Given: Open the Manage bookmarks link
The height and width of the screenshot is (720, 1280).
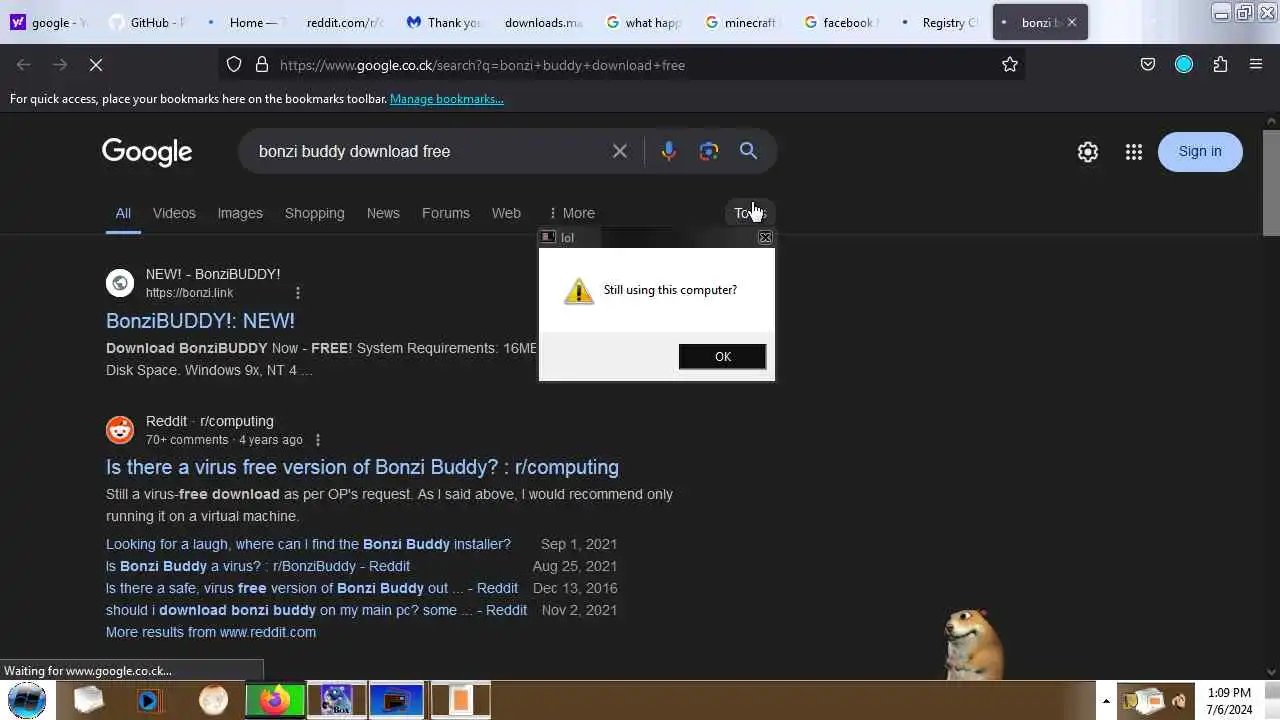Looking at the screenshot, I should pyautogui.click(x=447, y=99).
